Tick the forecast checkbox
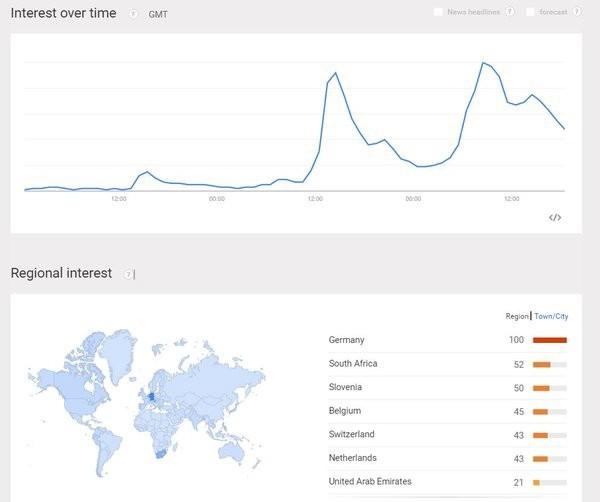 [x=530, y=12]
